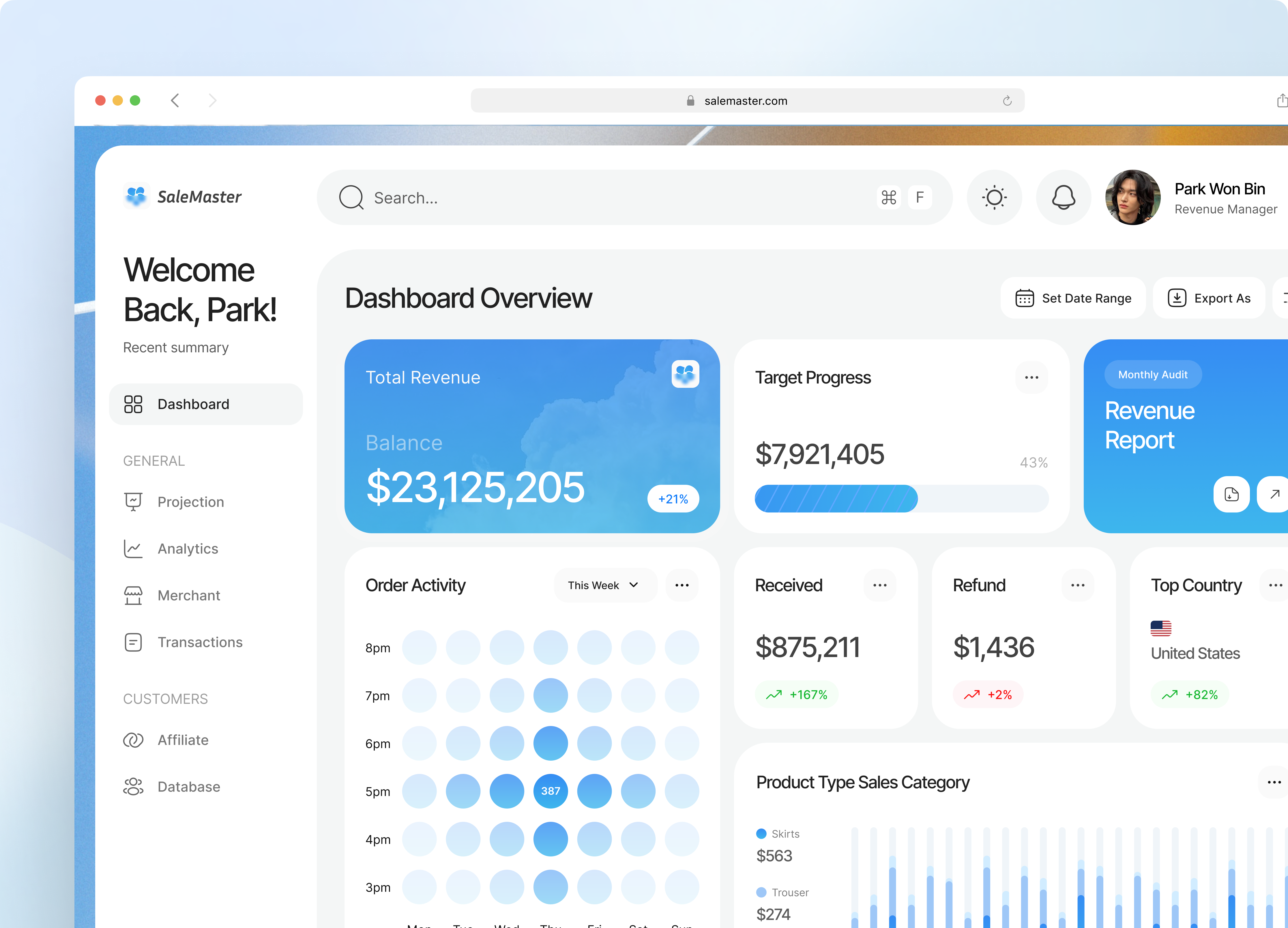This screenshot has width=1288, height=928.
Task: Open Analytics from the sidebar
Action: click(x=133, y=549)
